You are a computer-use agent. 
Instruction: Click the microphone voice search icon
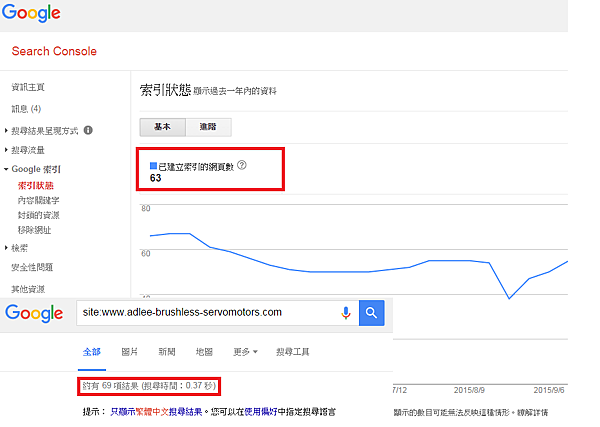[346, 313]
